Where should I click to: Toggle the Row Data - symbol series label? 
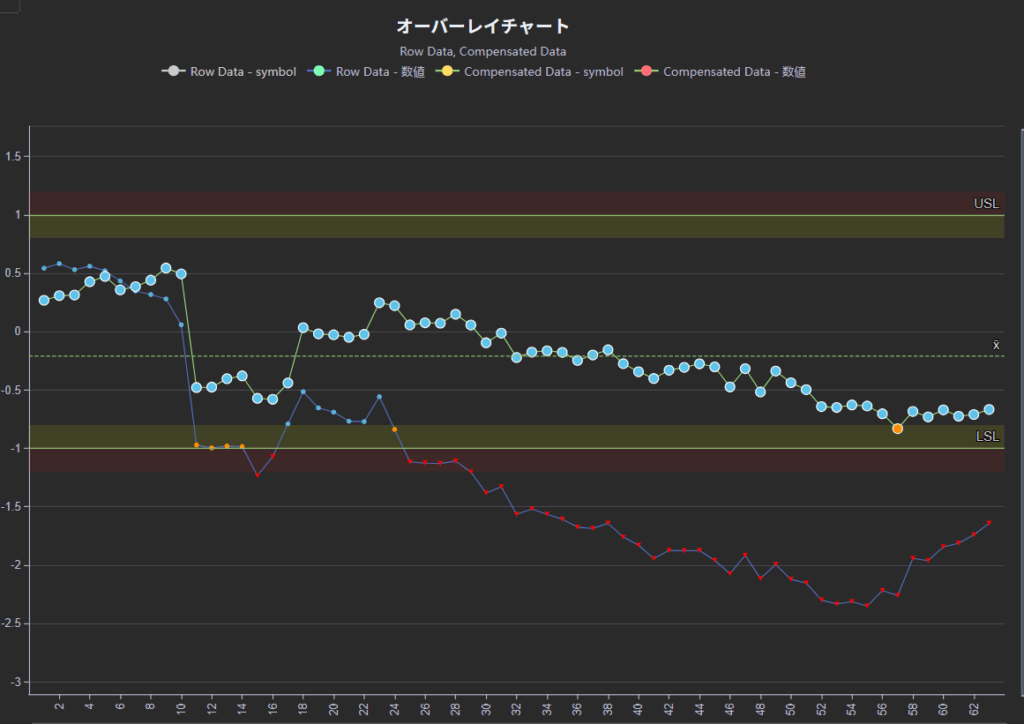243,72
